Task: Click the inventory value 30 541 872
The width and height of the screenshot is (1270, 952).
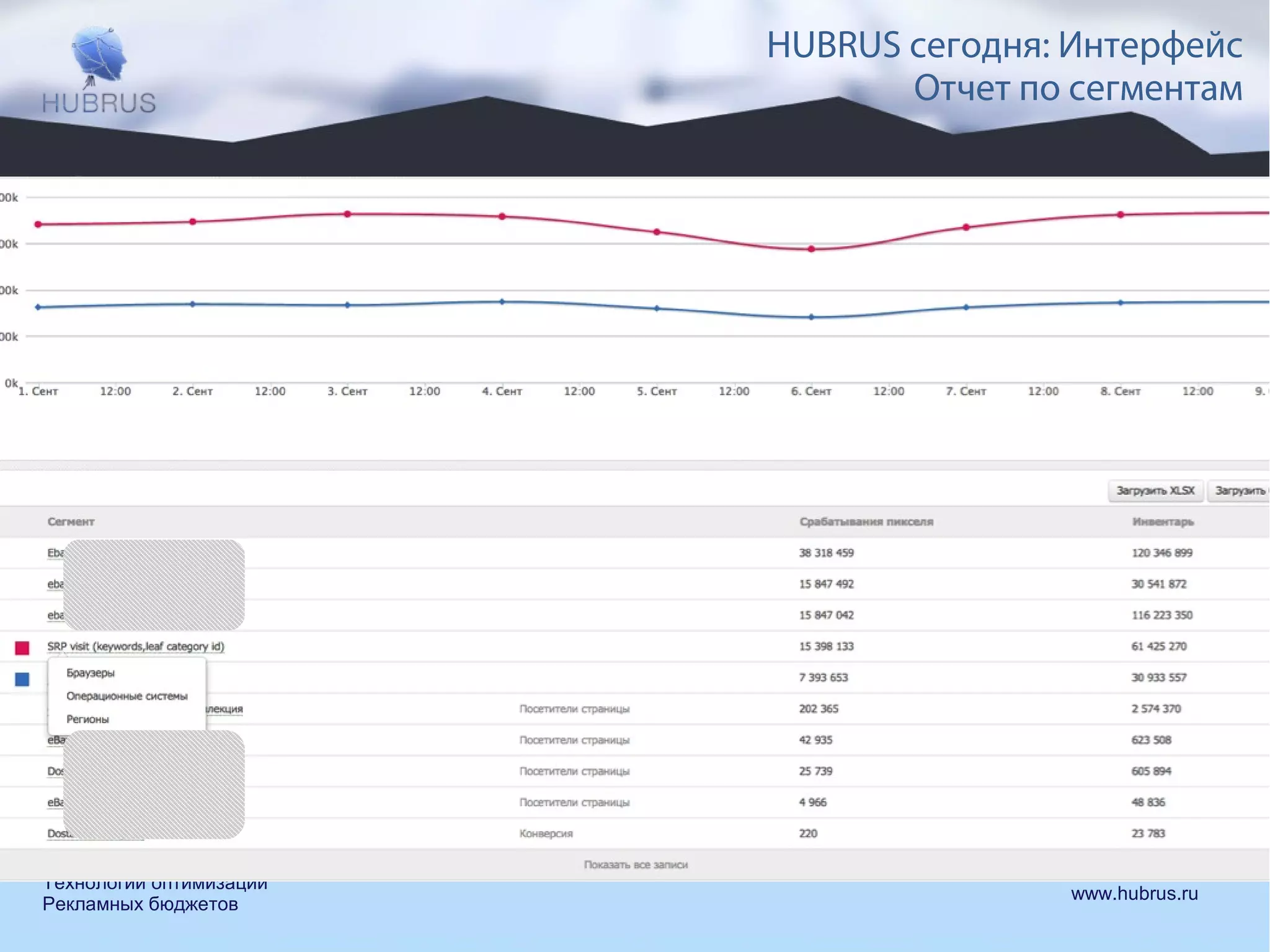Action: [x=1159, y=584]
